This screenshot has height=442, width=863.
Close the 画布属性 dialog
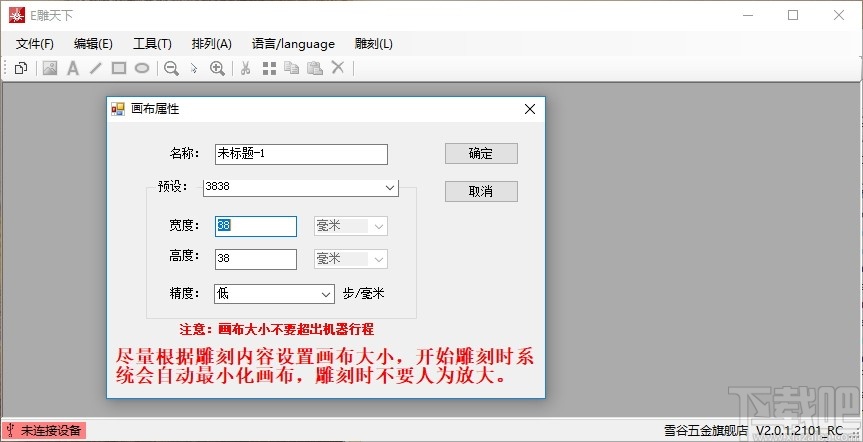click(530, 109)
